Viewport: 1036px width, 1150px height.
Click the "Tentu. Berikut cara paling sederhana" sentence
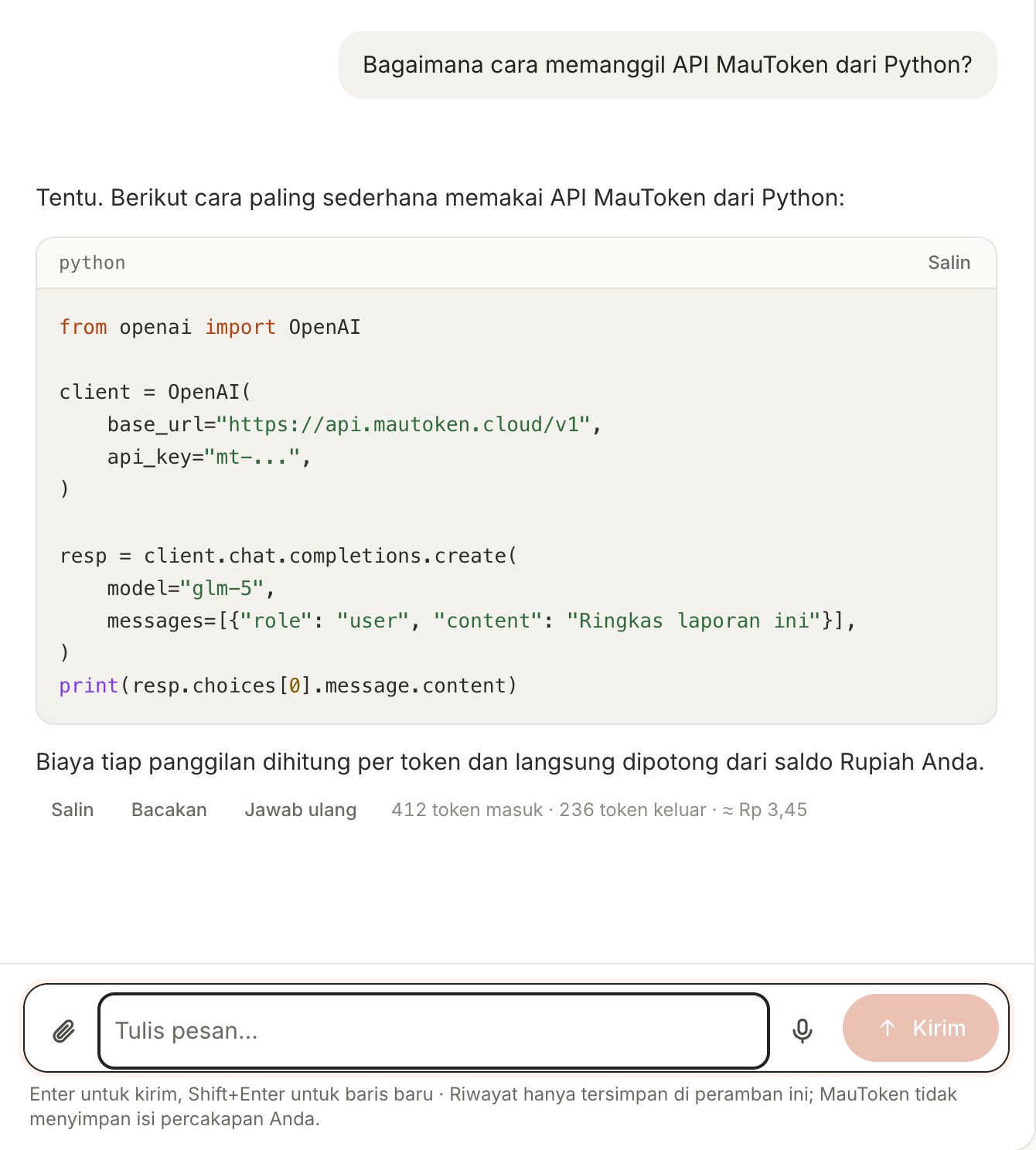[x=440, y=198]
